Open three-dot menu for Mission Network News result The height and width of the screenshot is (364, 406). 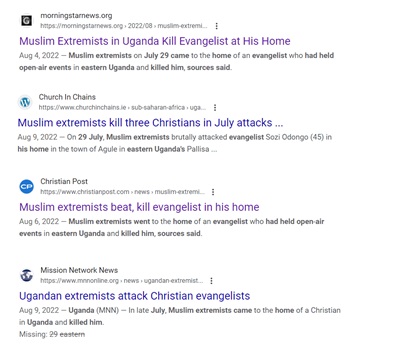click(211, 281)
